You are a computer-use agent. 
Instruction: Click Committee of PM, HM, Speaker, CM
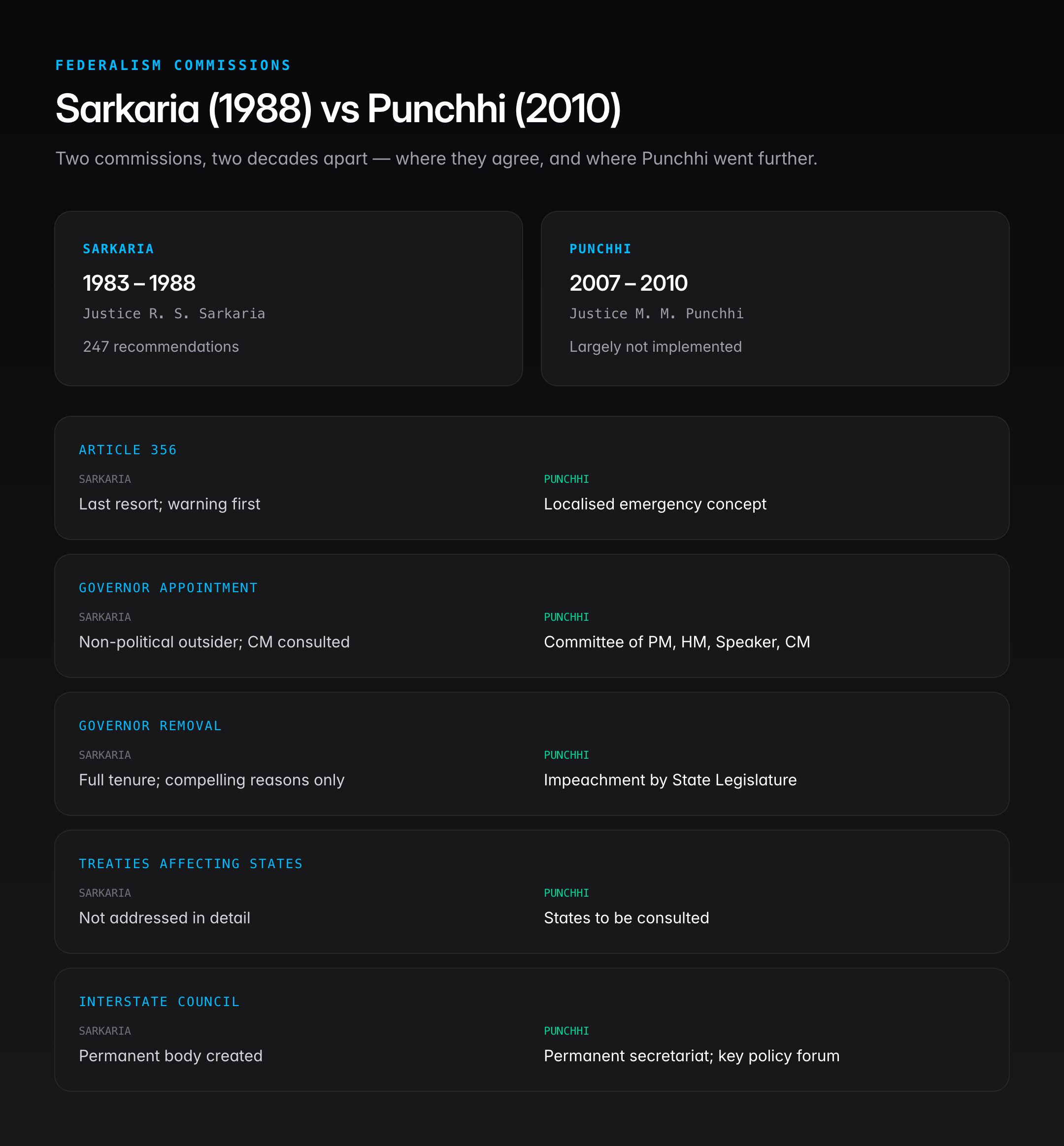click(677, 642)
